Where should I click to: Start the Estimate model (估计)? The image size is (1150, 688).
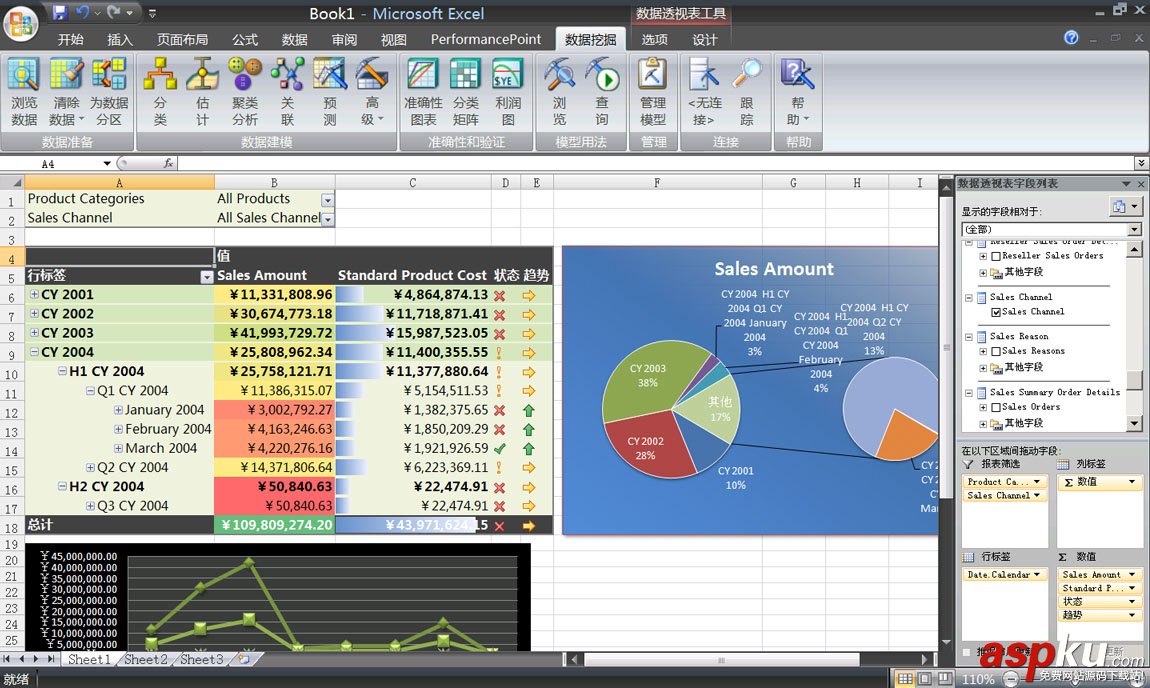(x=202, y=92)
